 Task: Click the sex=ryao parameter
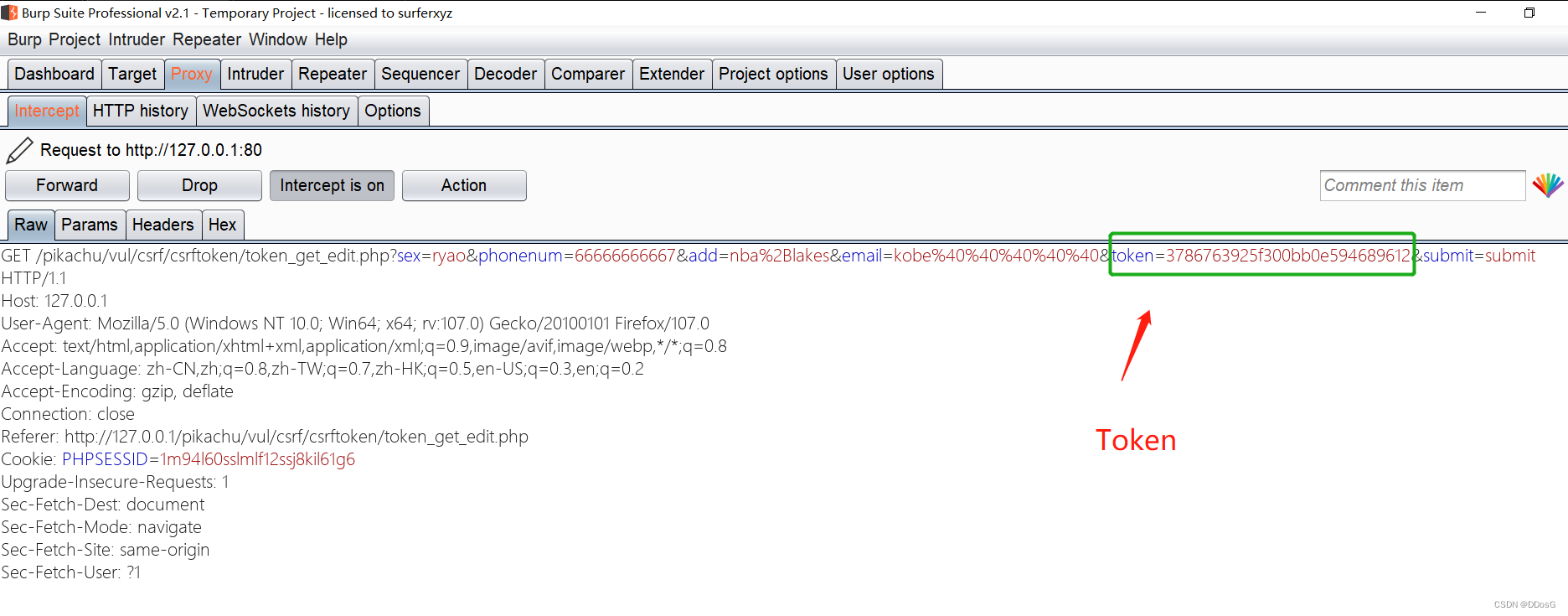[x=431, y=256]
